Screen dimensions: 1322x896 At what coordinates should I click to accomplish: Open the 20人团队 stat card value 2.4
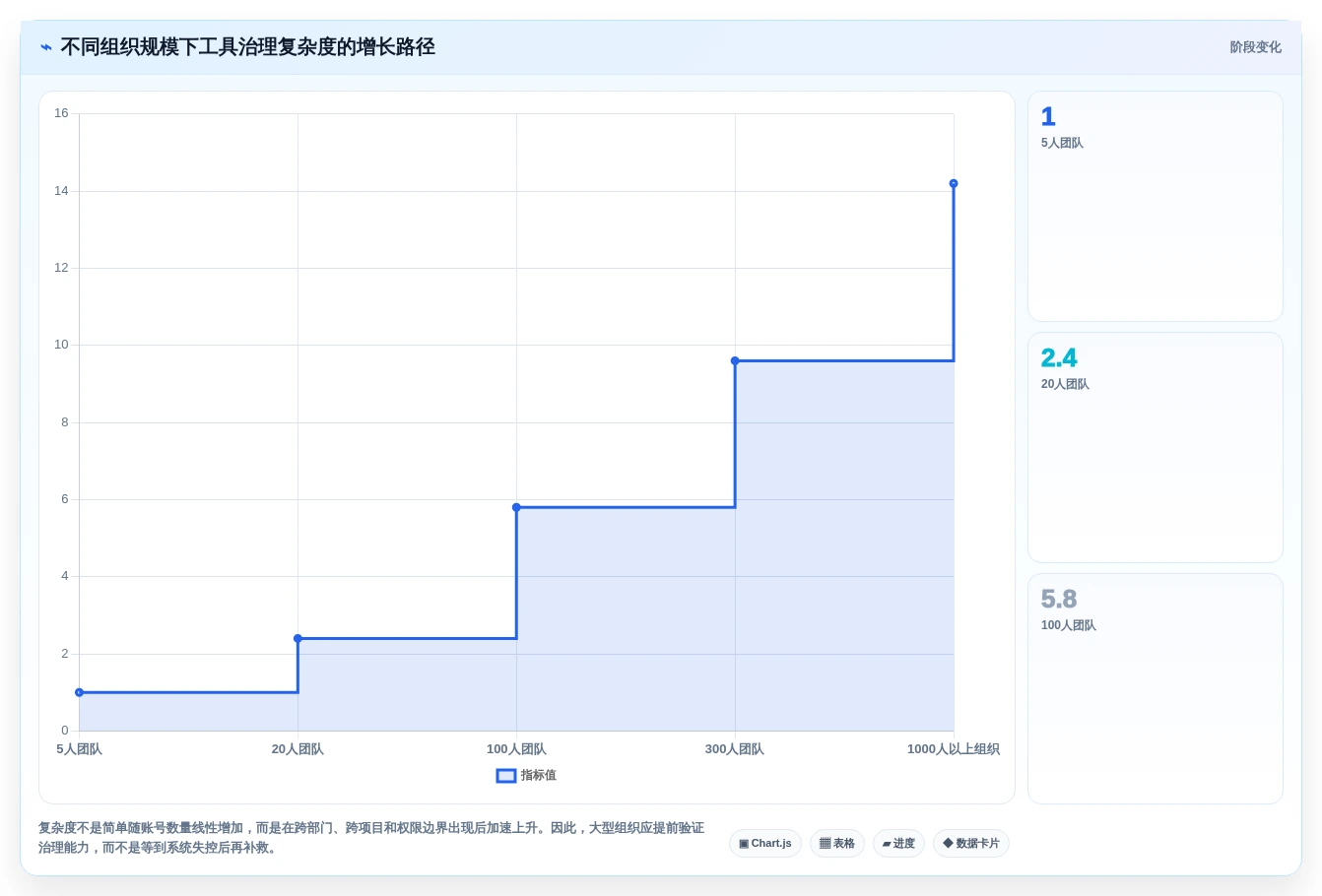tap(1059, 357)
